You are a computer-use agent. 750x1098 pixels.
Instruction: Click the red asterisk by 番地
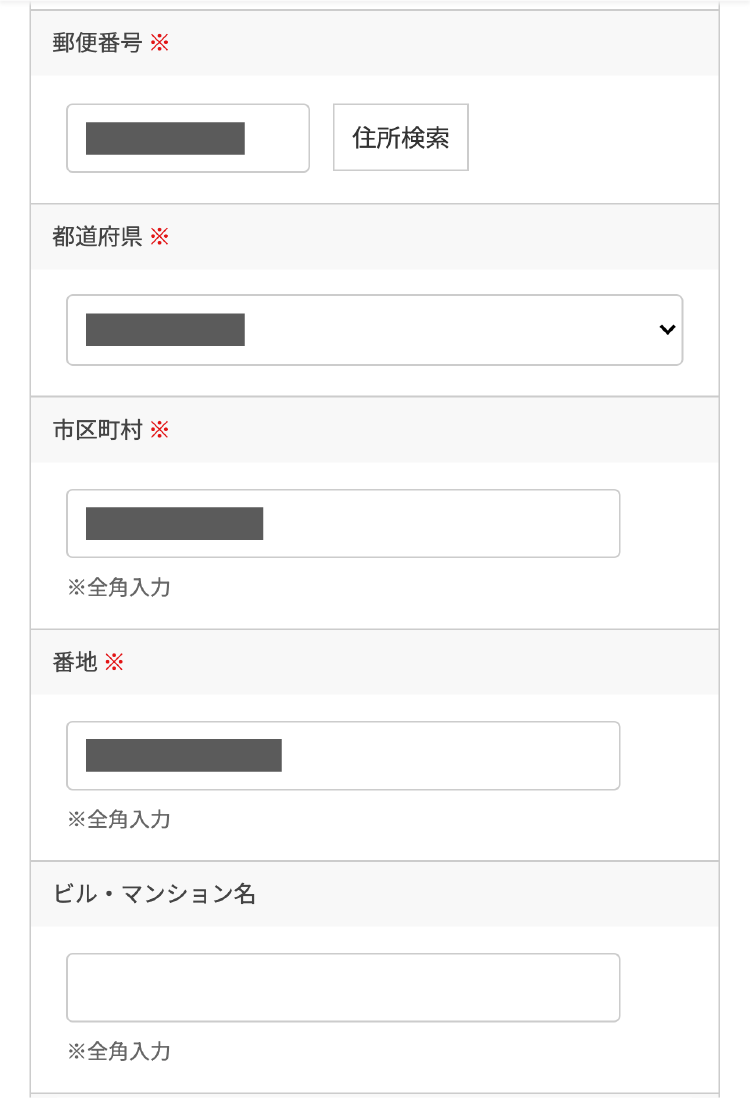click(x=113, y=662)
